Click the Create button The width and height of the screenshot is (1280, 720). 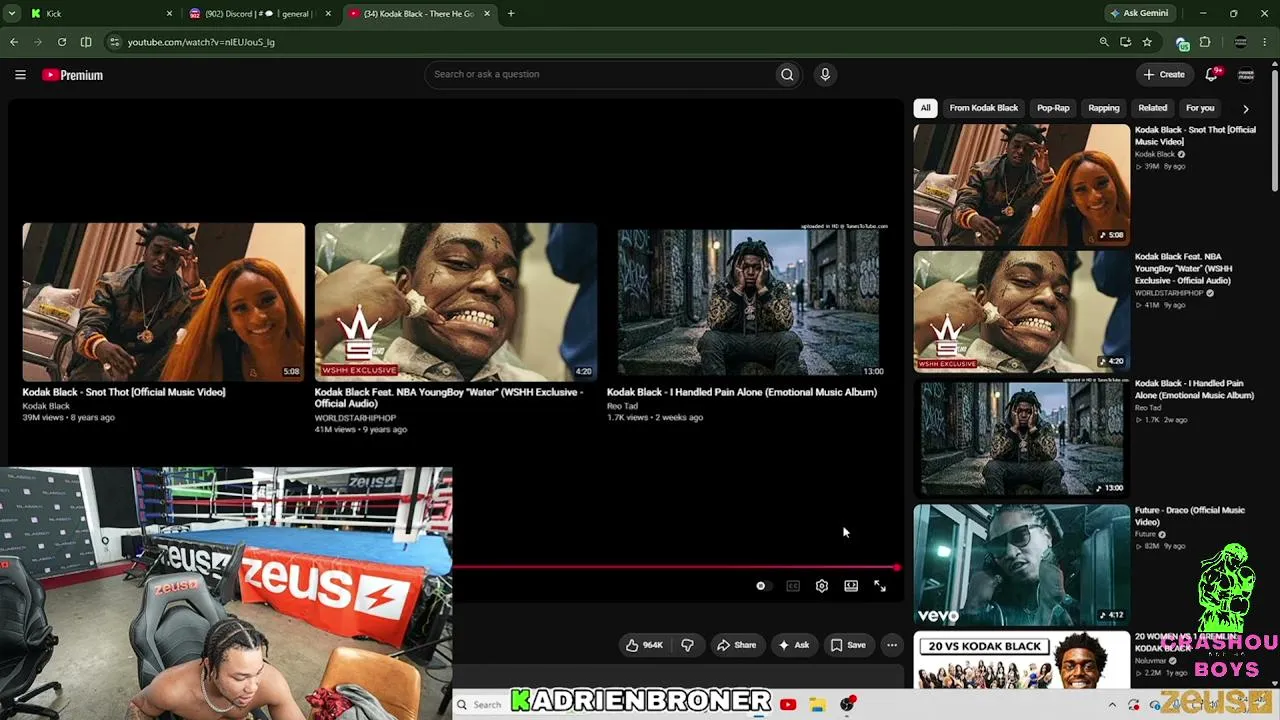point(1165,74)
